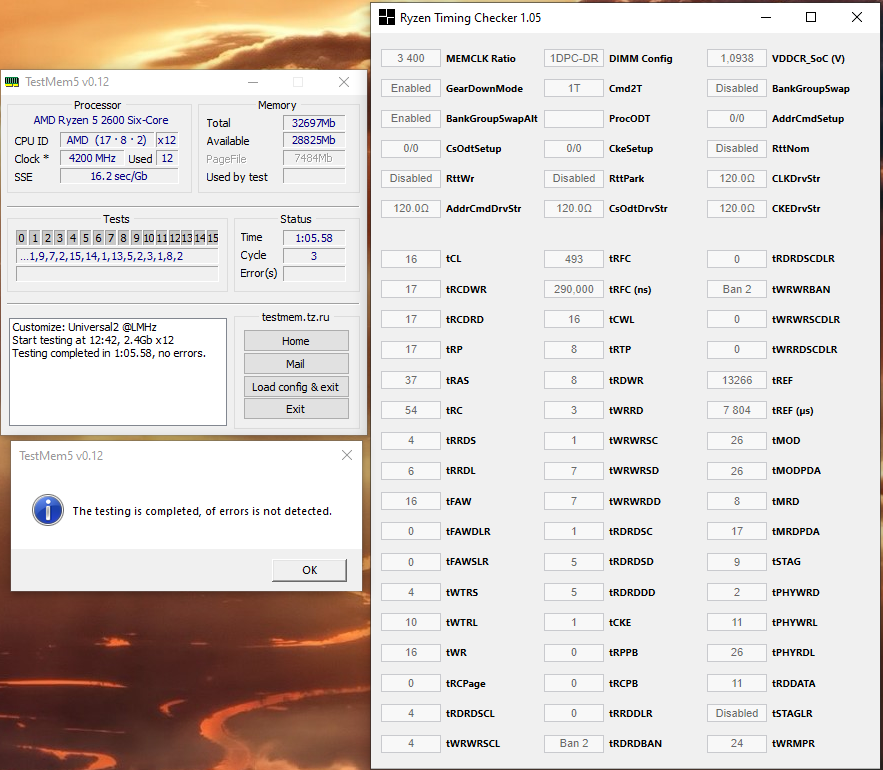Click the tRFC (ns) 290,000 field
This screenshot has width=883, height=770.
pyautogui.click(x=574, y=289)
